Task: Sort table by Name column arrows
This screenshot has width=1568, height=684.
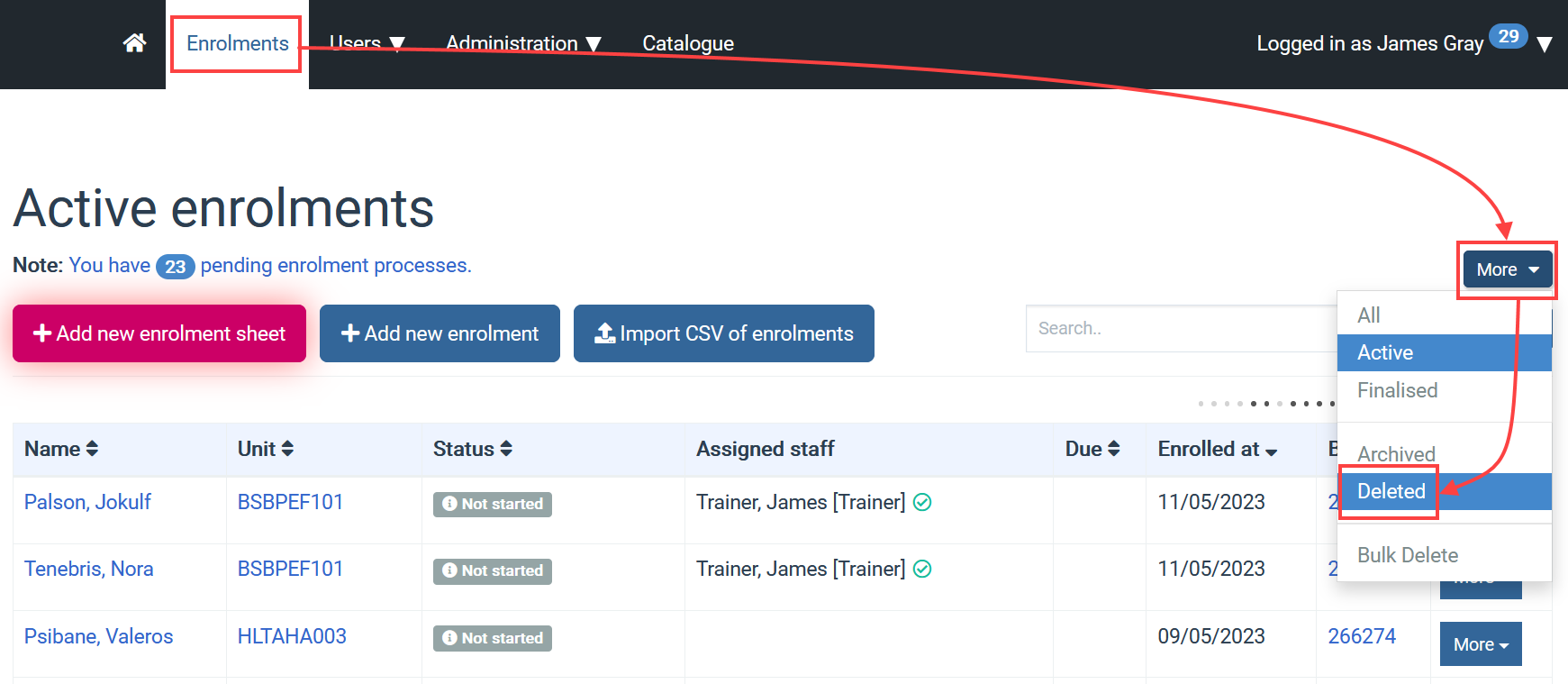Action: tap(92, 449)
